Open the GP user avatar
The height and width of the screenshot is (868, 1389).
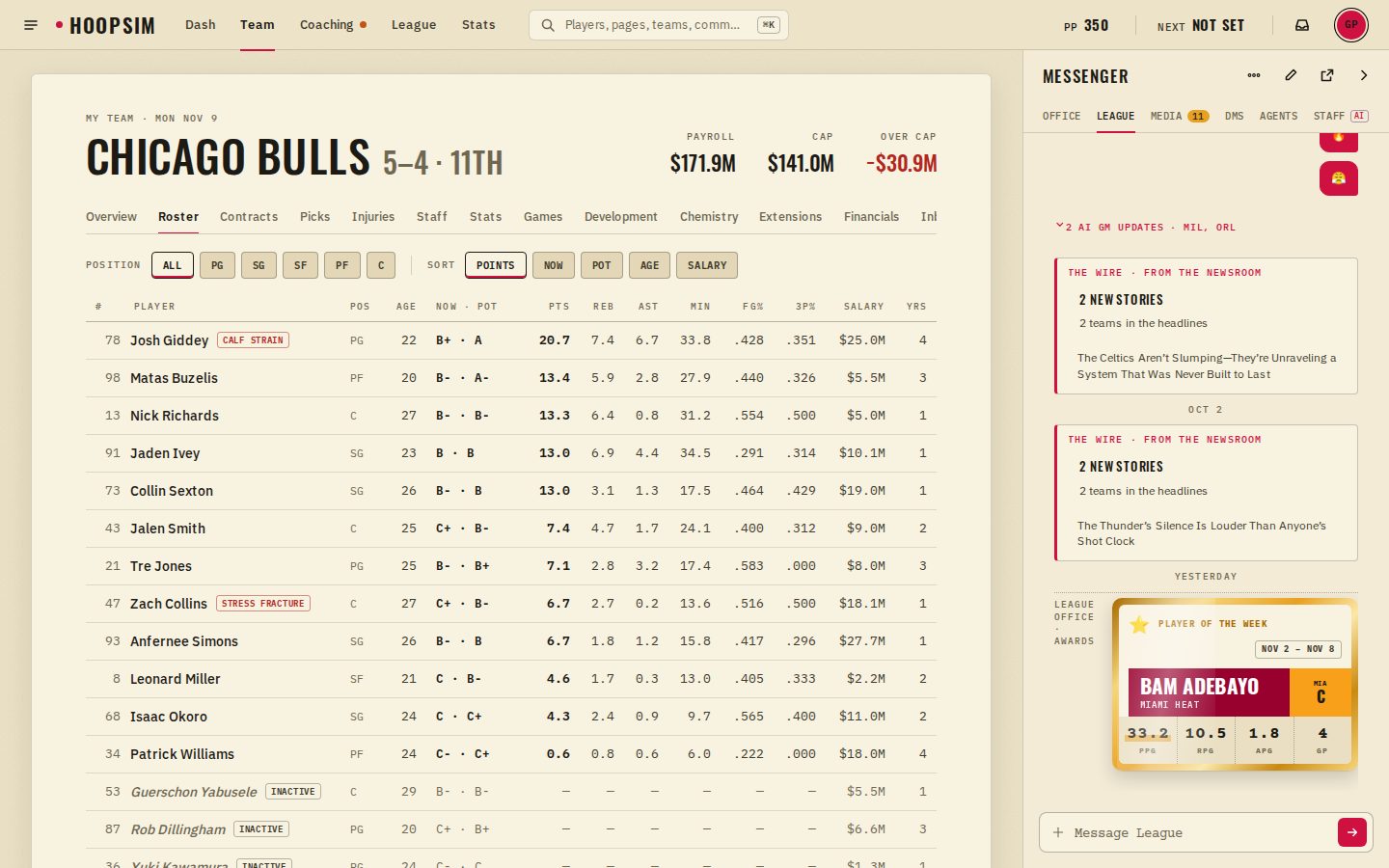coord(1350,25)
